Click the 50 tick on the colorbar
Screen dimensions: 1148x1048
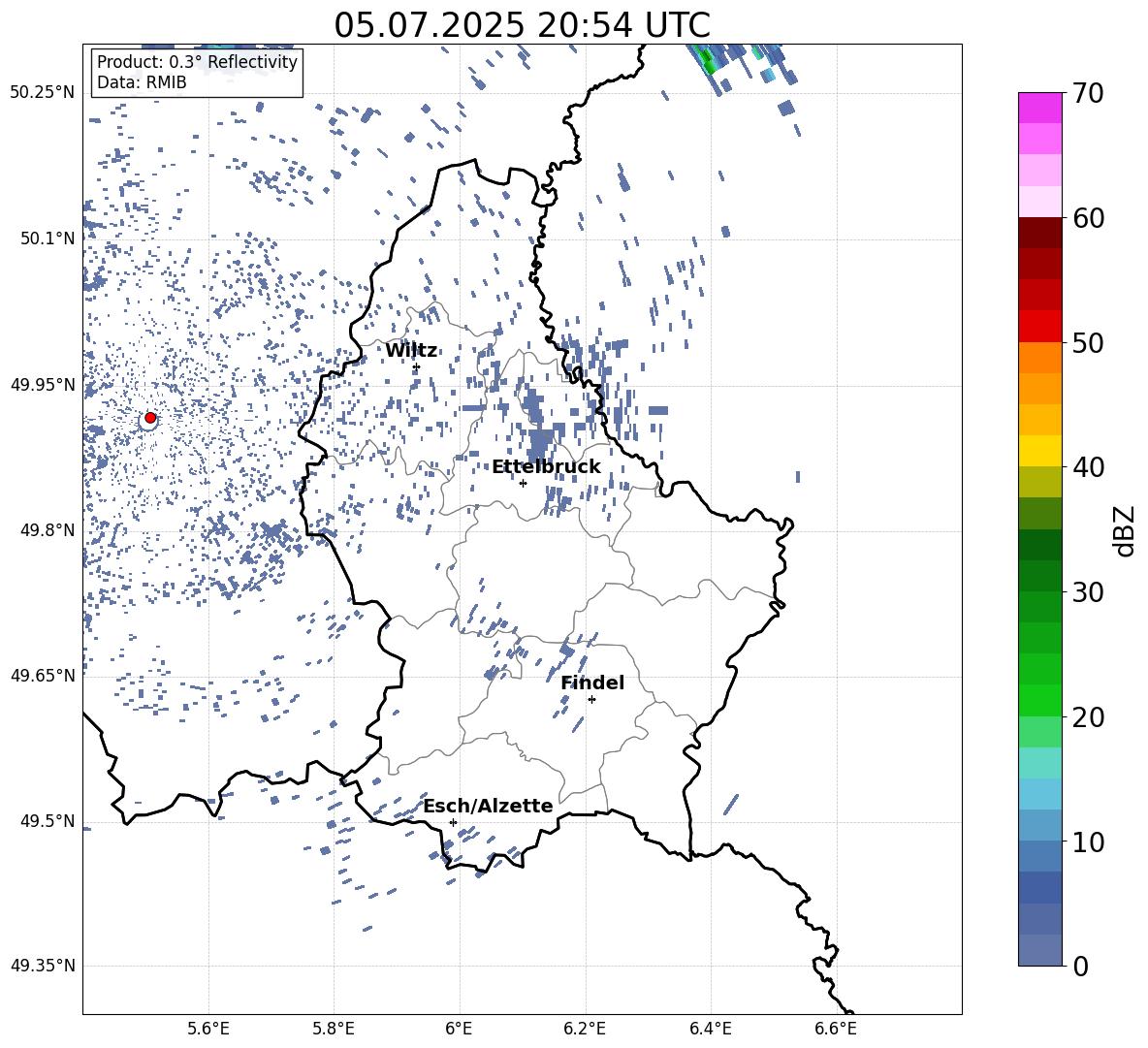point(1089,343)
